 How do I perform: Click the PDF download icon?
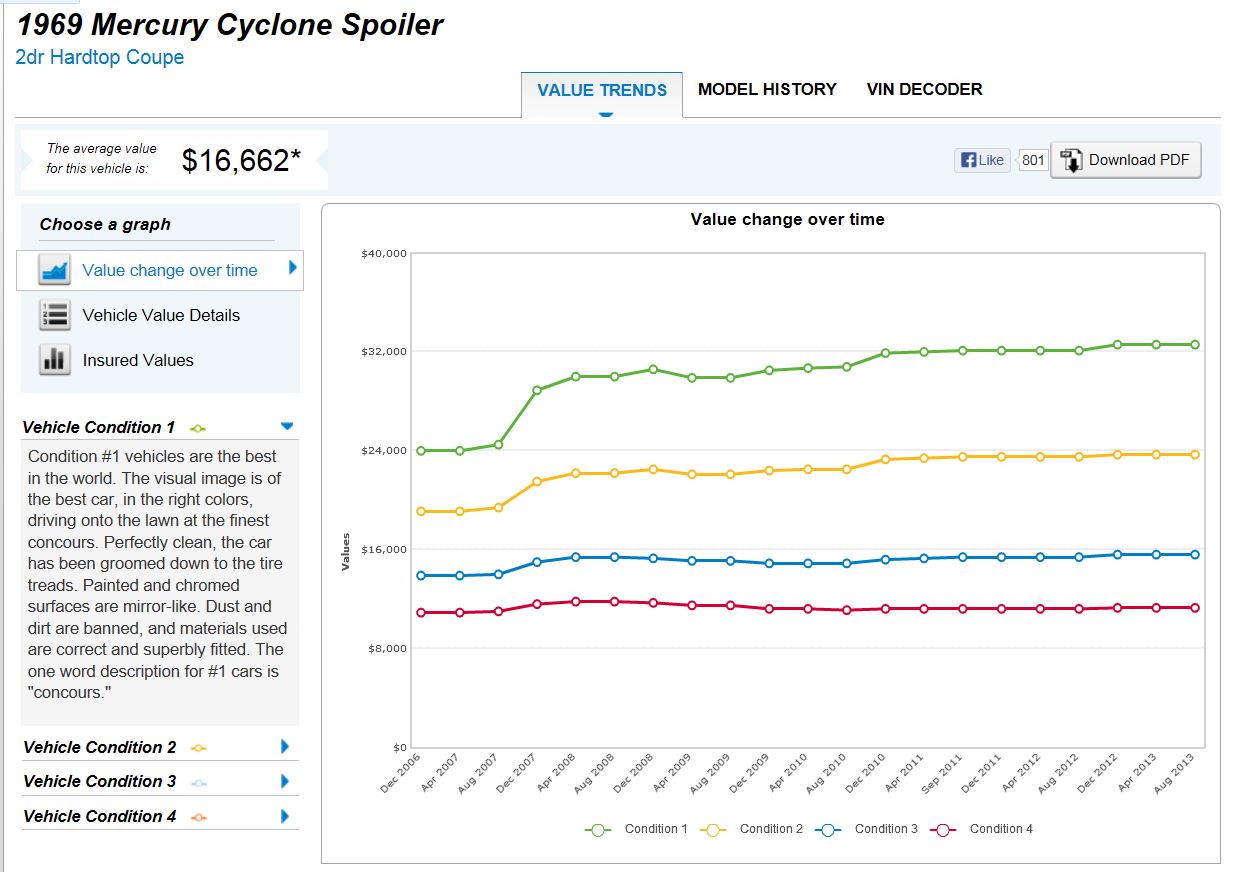(1071, 160)
